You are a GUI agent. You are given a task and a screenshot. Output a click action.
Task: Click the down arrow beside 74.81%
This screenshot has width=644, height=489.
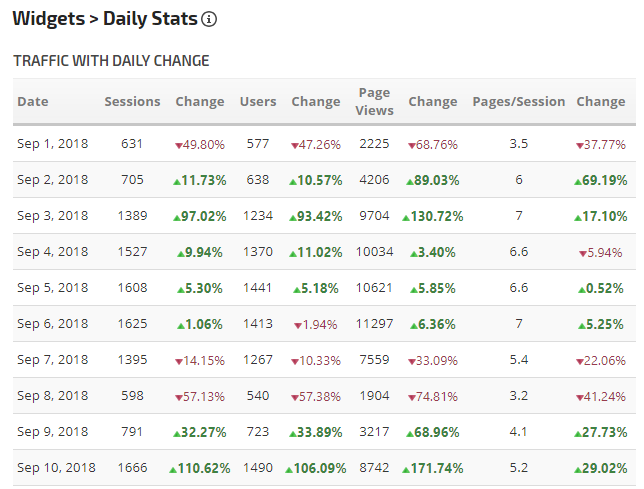tap(411, 397)
